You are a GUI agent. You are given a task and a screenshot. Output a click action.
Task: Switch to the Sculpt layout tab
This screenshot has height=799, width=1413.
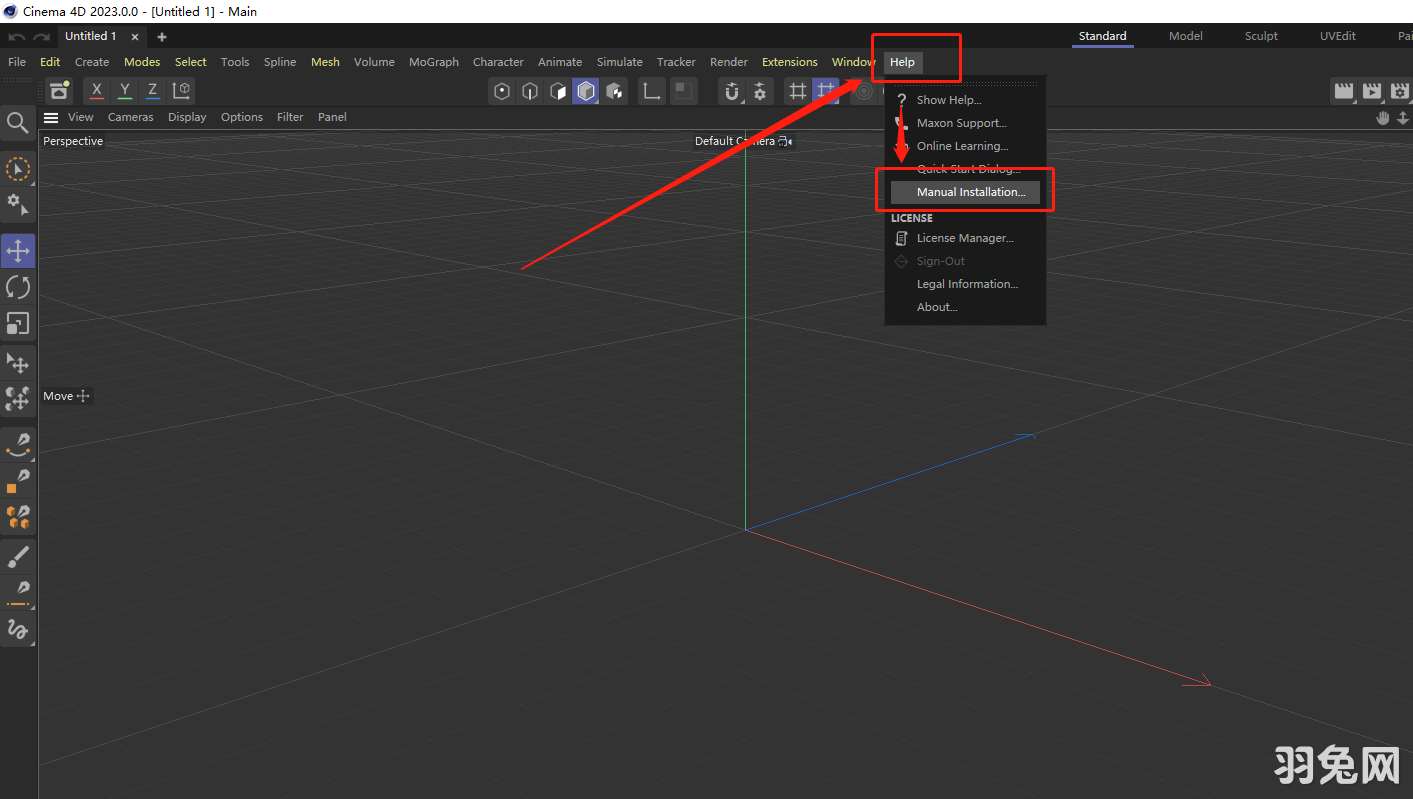point(1260,36)
